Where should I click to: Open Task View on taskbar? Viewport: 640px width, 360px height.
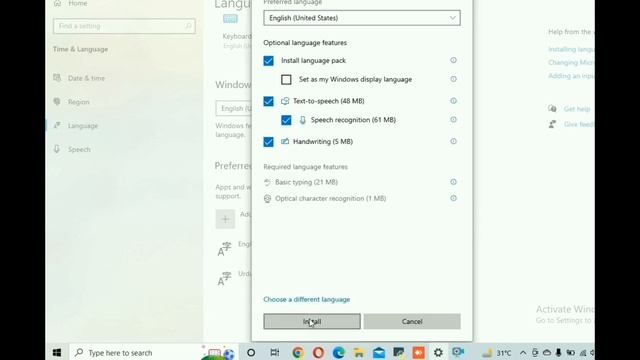275,353
